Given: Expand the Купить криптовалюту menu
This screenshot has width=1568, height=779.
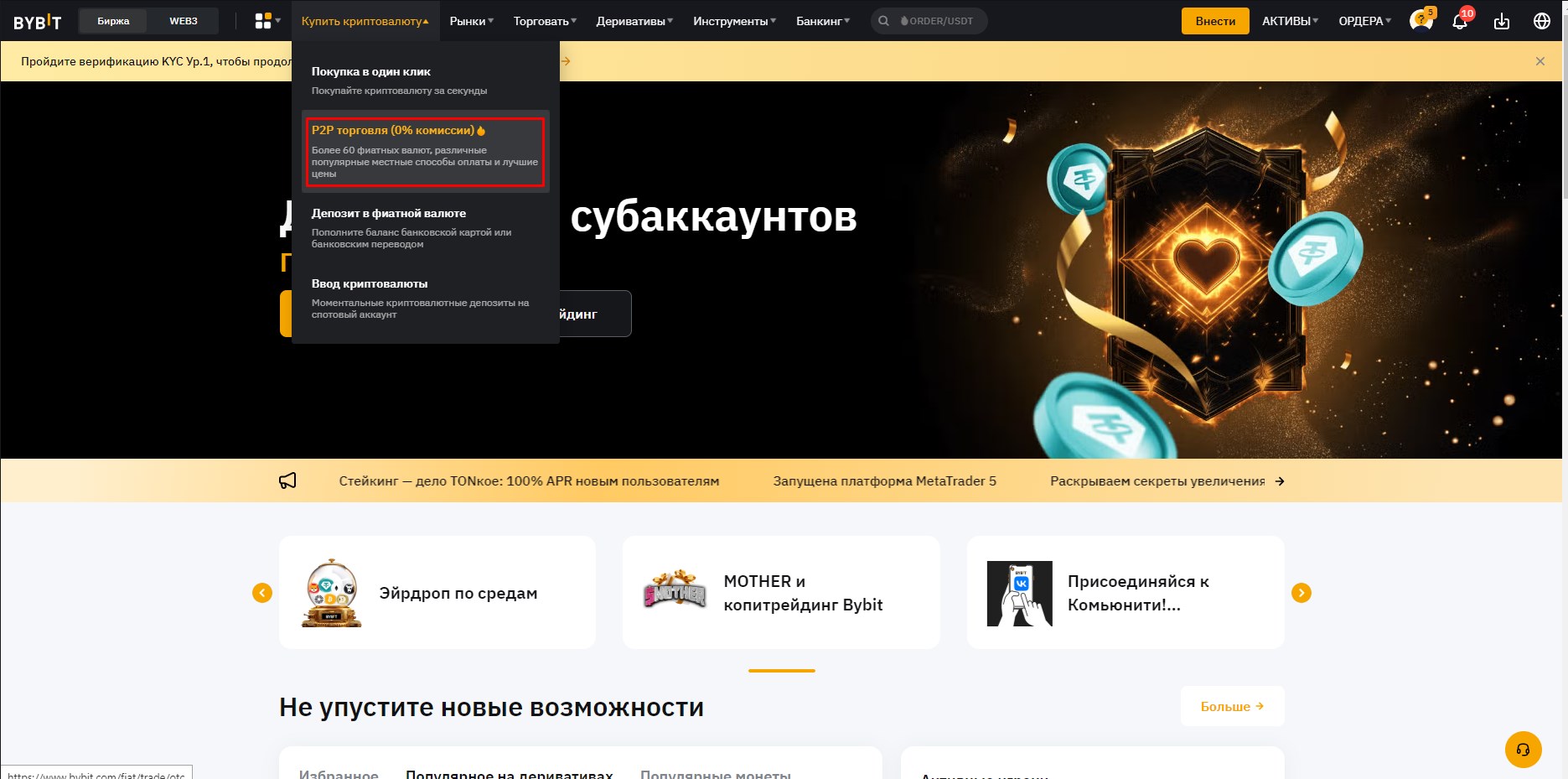Looking at the screenshot, I should [365, 21].
